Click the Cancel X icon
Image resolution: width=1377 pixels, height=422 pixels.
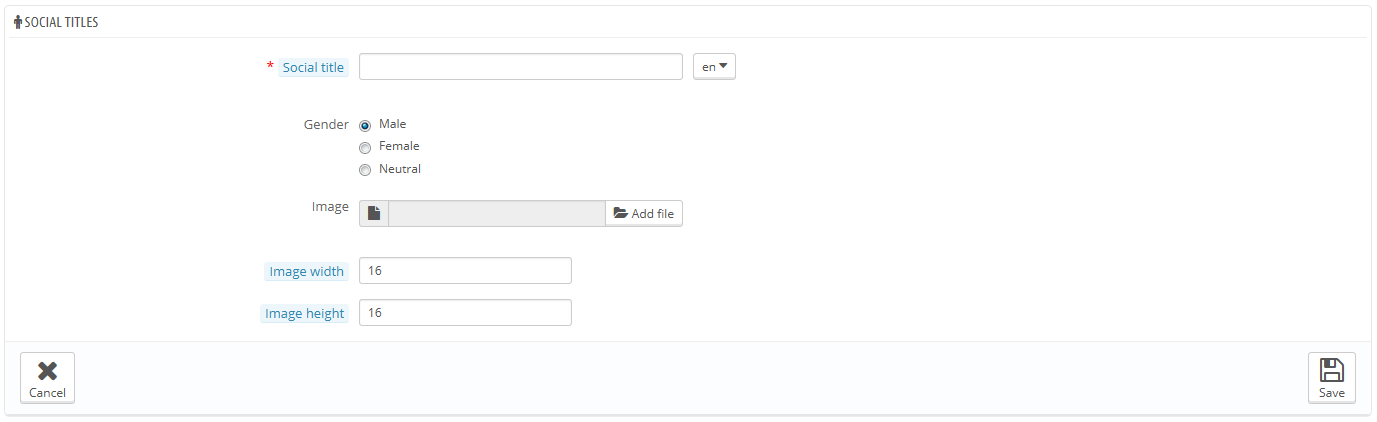[x=47, y=371]
